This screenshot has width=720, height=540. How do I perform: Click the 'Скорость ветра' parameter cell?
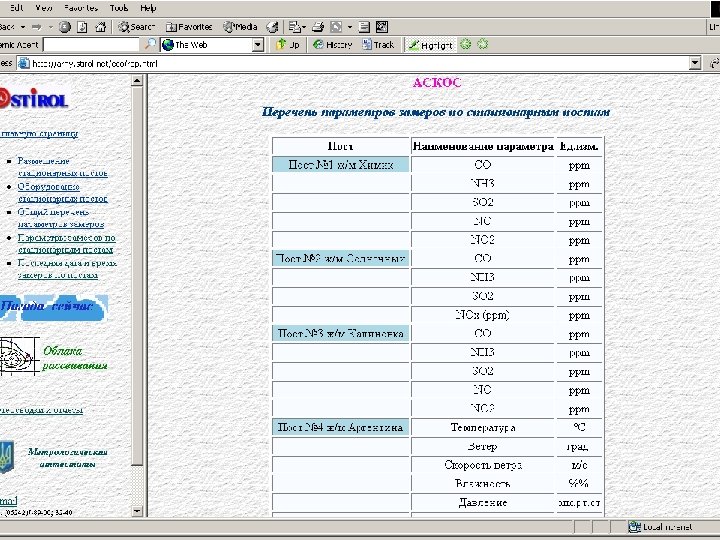click(x=483, y=465)
